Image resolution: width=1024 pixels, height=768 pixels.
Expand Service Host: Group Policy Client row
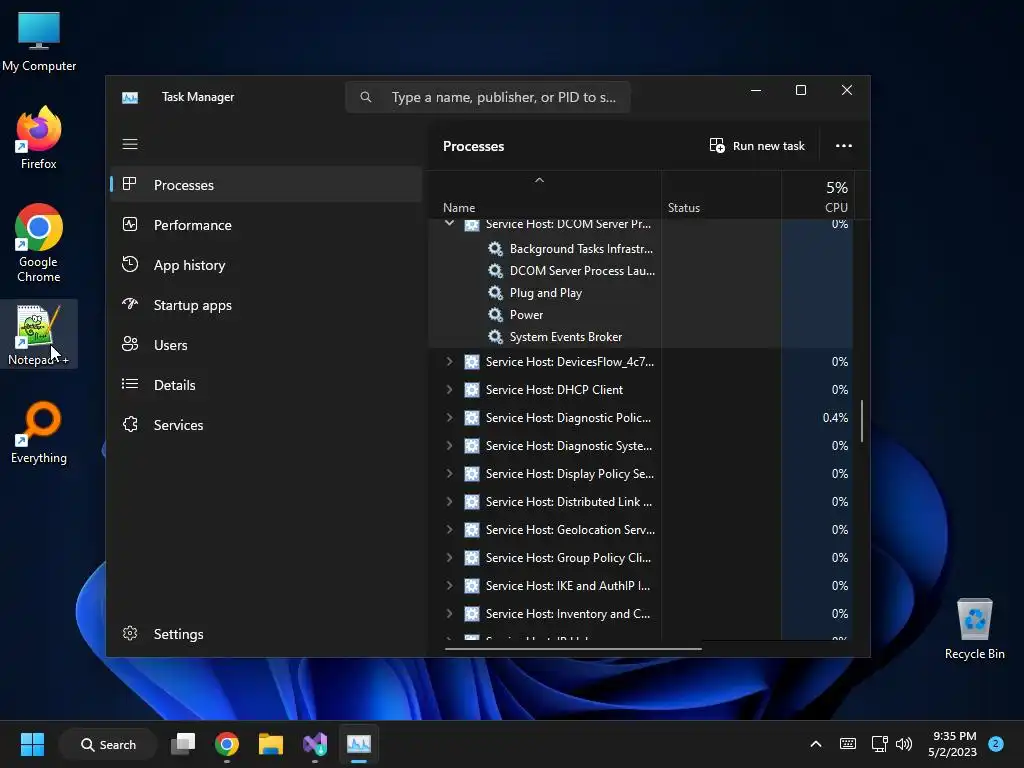449,558
